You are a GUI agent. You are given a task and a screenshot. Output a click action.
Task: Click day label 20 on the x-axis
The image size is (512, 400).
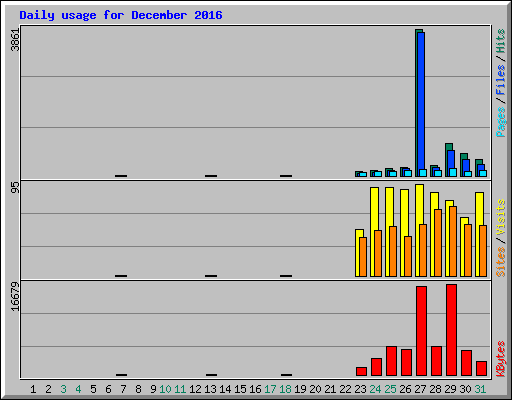pyautogui.click(x=315, y=389)
